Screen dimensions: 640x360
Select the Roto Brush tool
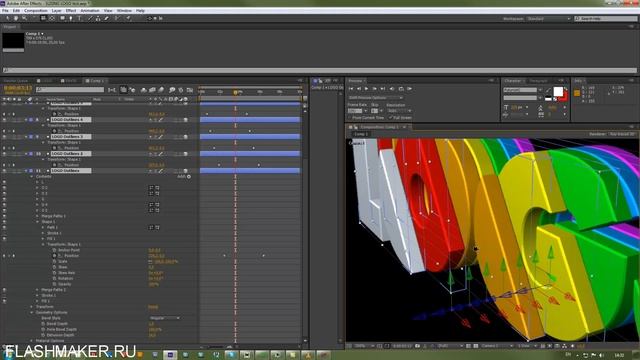(x=117, y=18)
